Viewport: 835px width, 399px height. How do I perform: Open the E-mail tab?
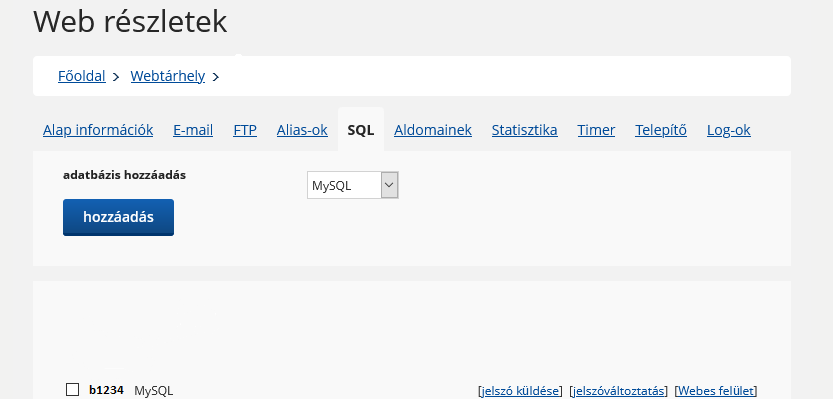pyautogui.click(x=193, y=130)
